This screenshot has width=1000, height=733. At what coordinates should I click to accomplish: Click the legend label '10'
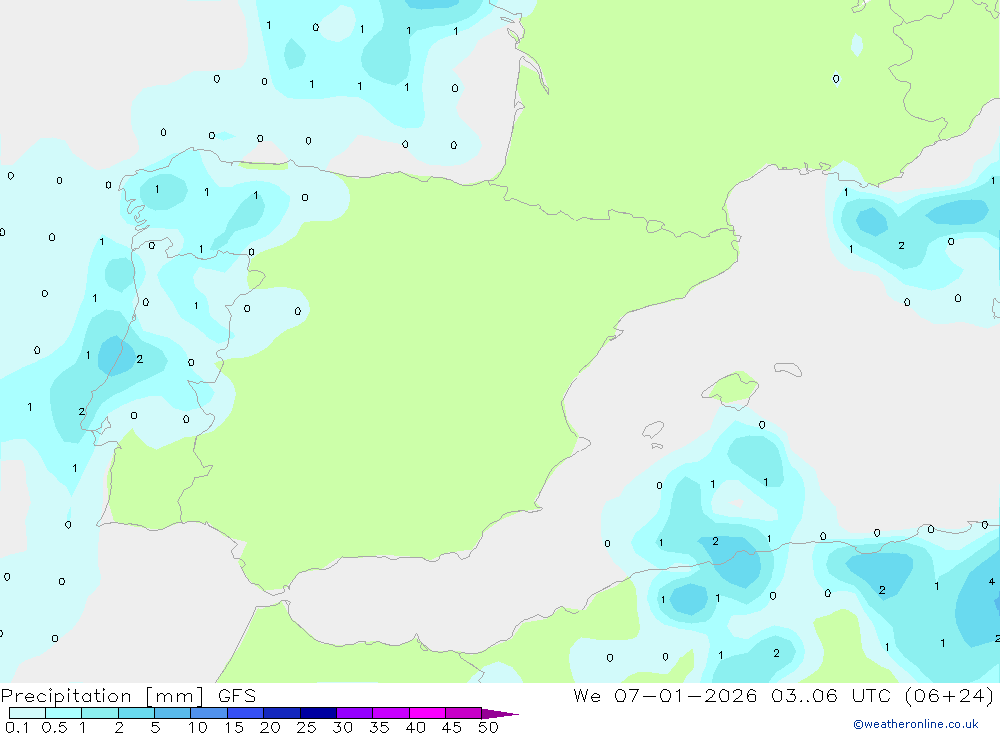click(198, 727)
